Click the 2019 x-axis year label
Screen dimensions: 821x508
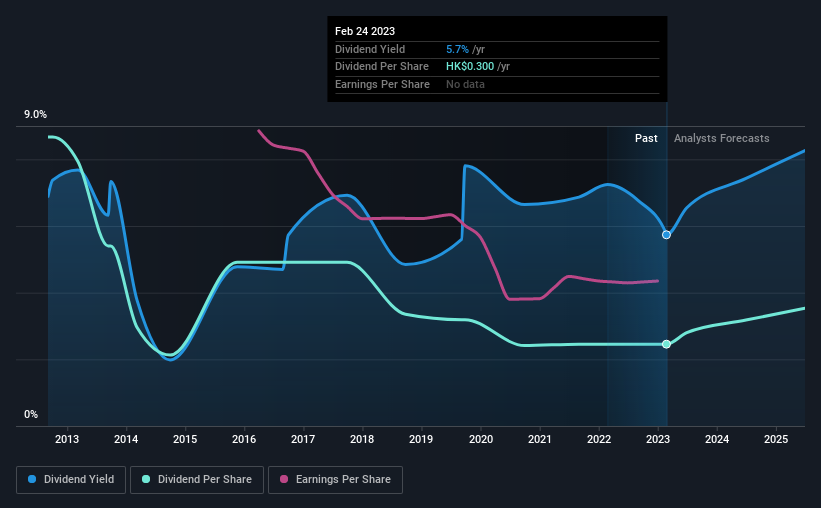pyautogui.click(x=421, y=439)
